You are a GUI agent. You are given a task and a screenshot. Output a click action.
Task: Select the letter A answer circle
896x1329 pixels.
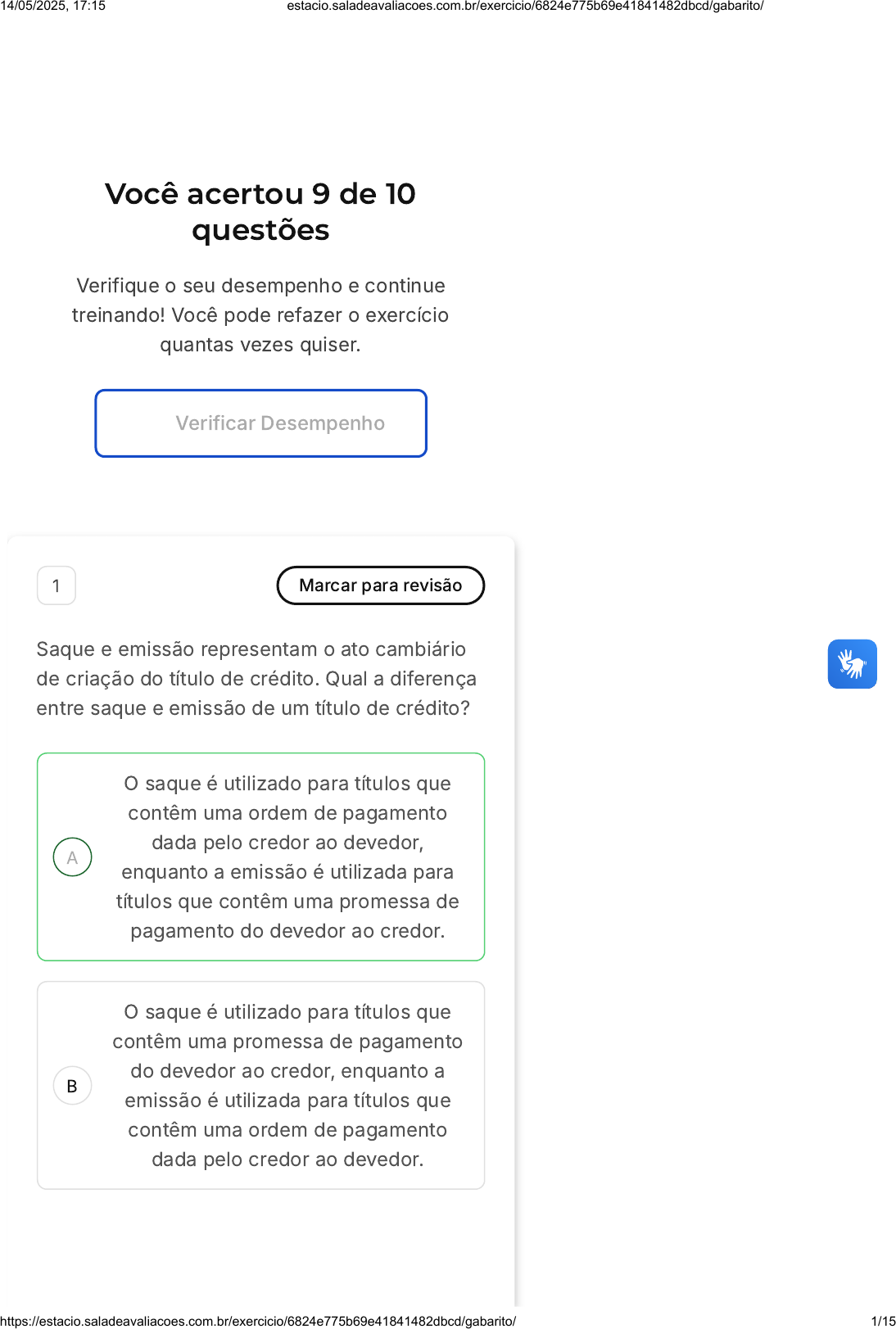72,857
